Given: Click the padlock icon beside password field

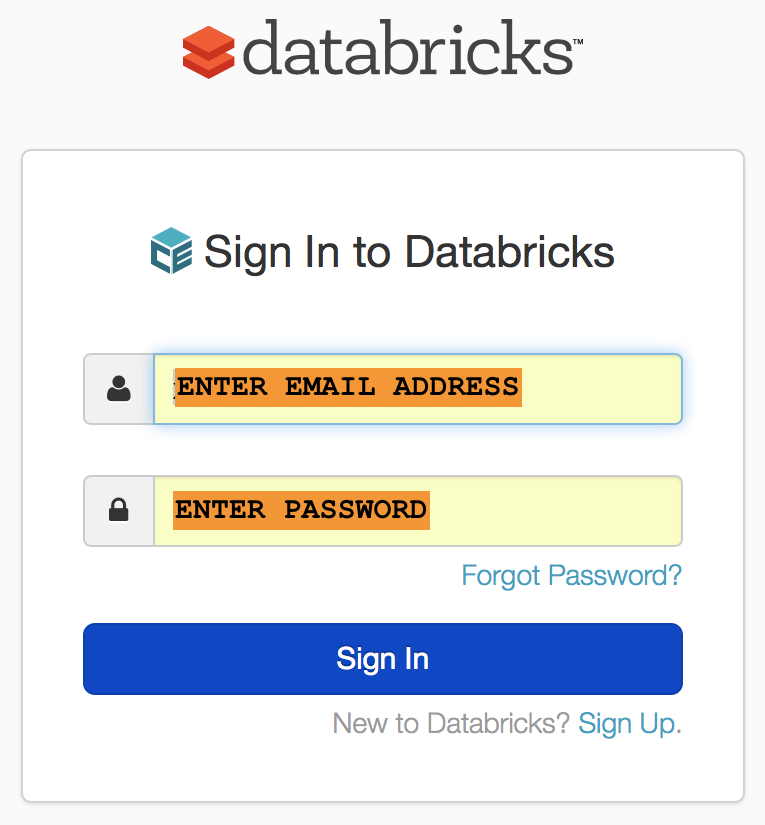Looking at the screenshot, I should (x=119, y=510).
